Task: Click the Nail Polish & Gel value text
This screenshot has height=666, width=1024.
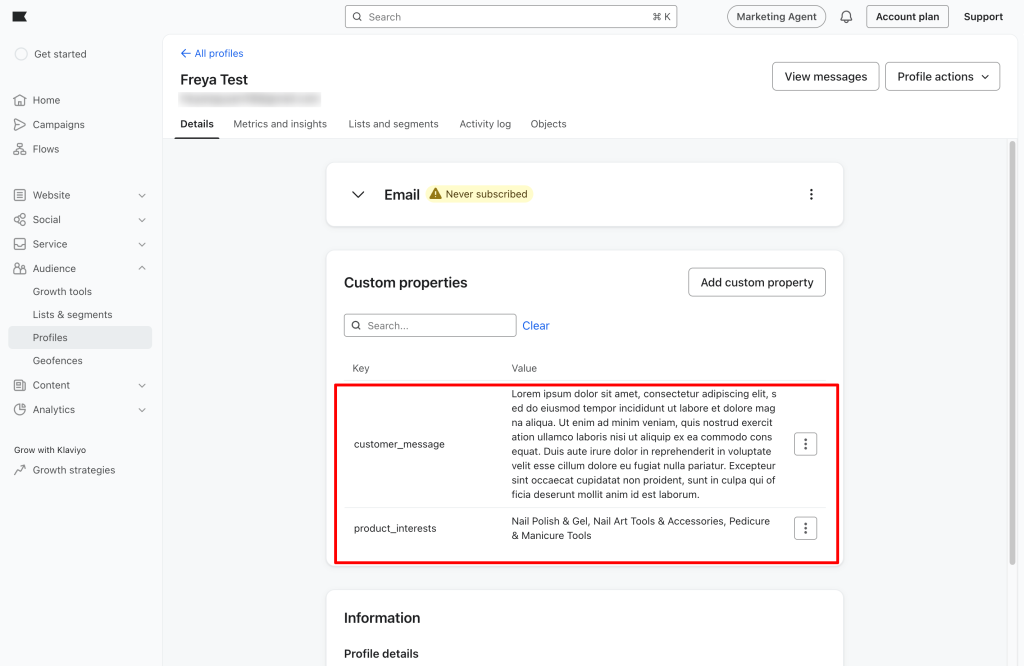Action: pos(641,528)
